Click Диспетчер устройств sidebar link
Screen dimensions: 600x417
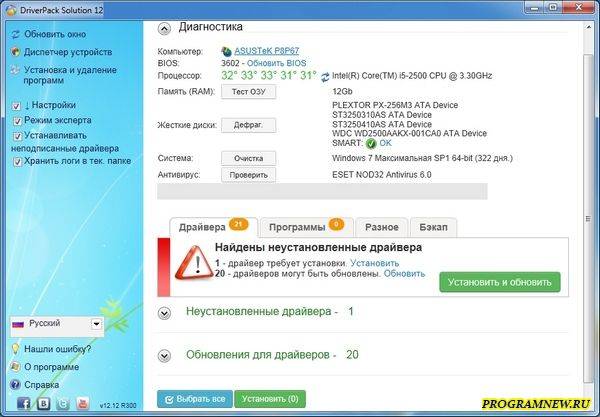(68, 52)
